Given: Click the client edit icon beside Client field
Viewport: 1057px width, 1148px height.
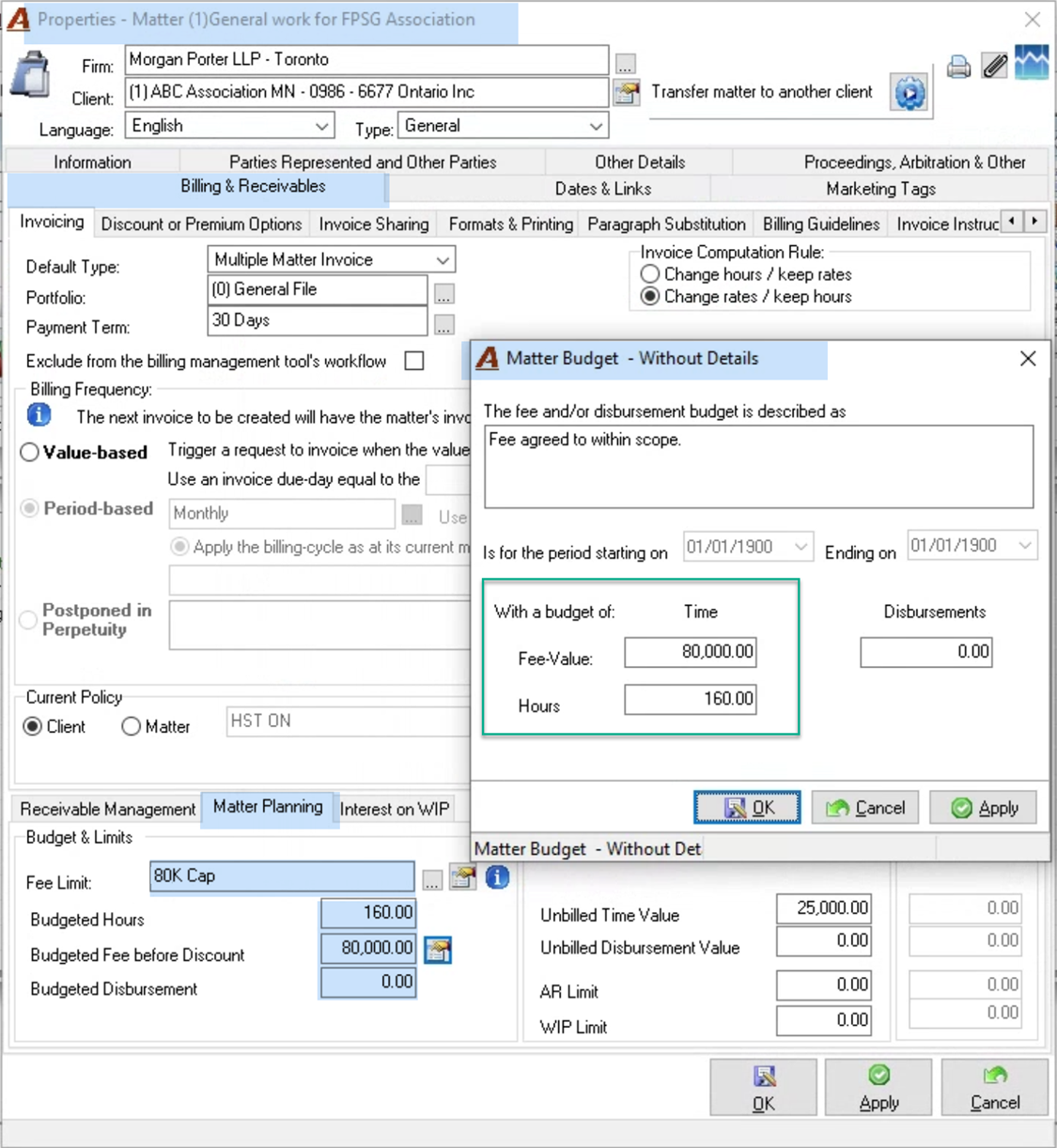Looking at the screenshot, I should (x=626, y=92).
